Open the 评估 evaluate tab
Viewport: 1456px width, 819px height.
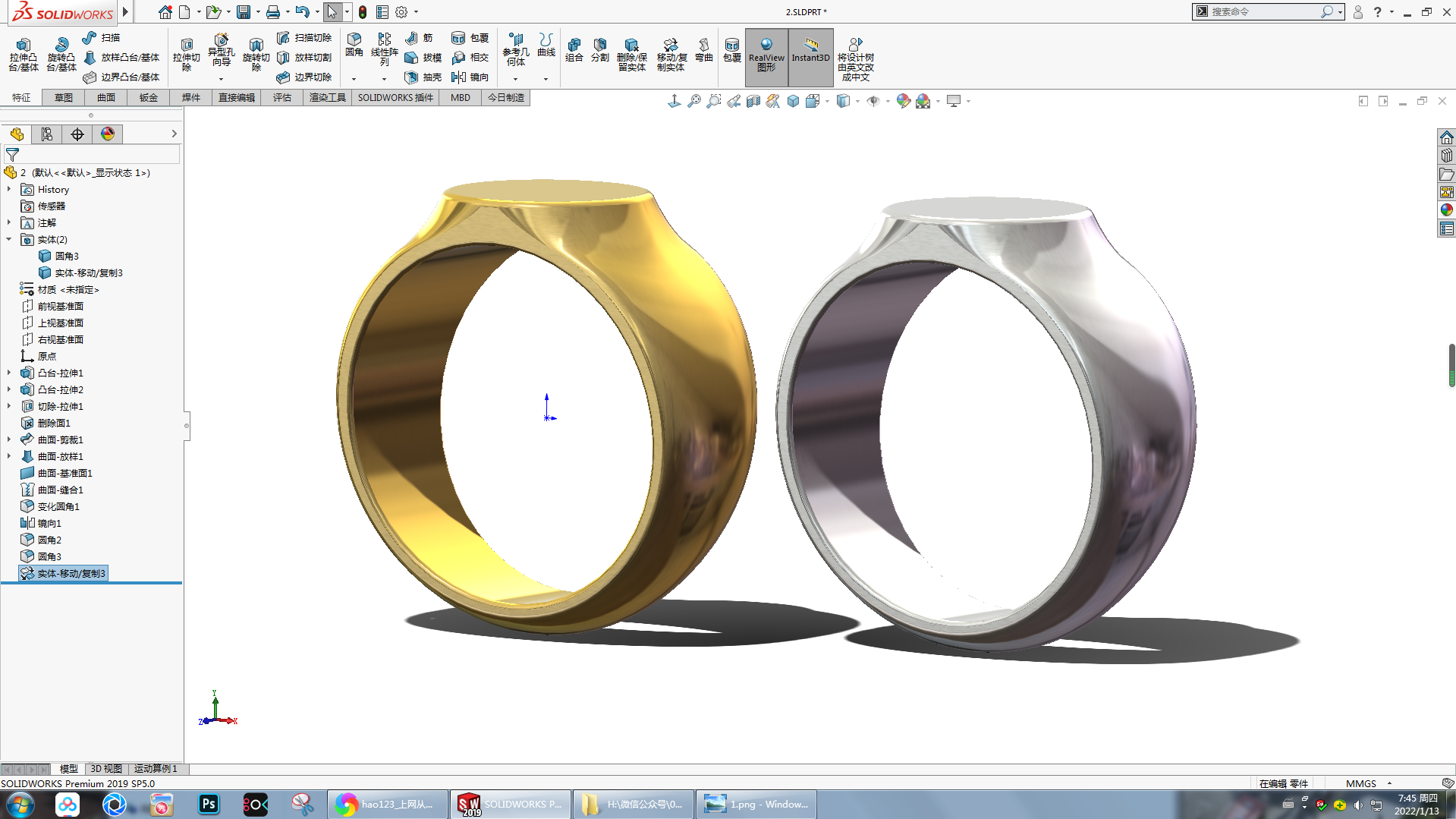pyautogui.click(x=282, y=97)
